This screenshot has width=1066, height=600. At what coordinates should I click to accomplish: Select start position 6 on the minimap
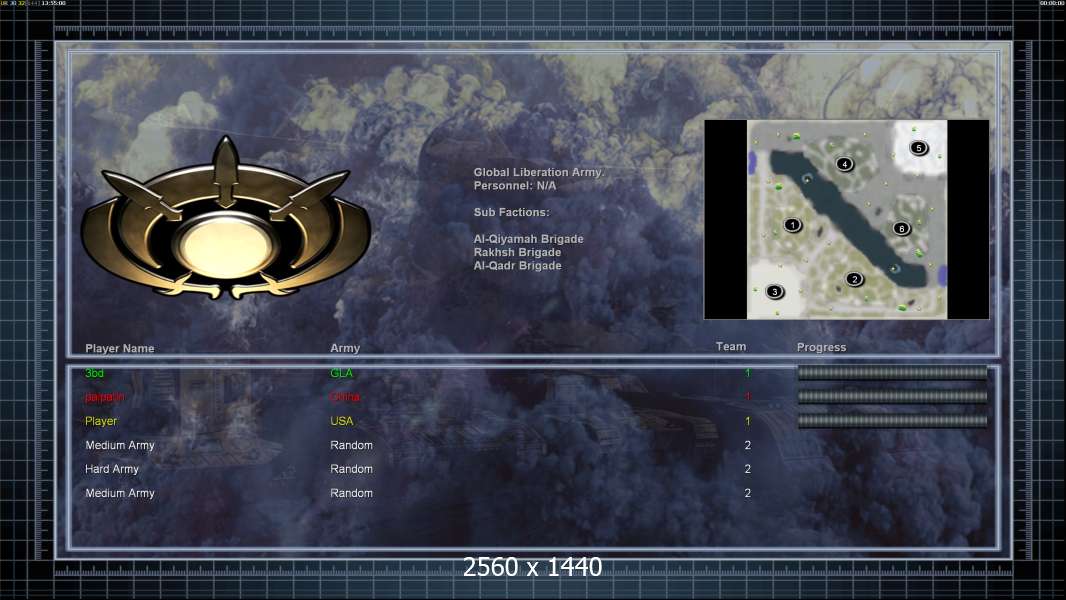coord(901,228)
